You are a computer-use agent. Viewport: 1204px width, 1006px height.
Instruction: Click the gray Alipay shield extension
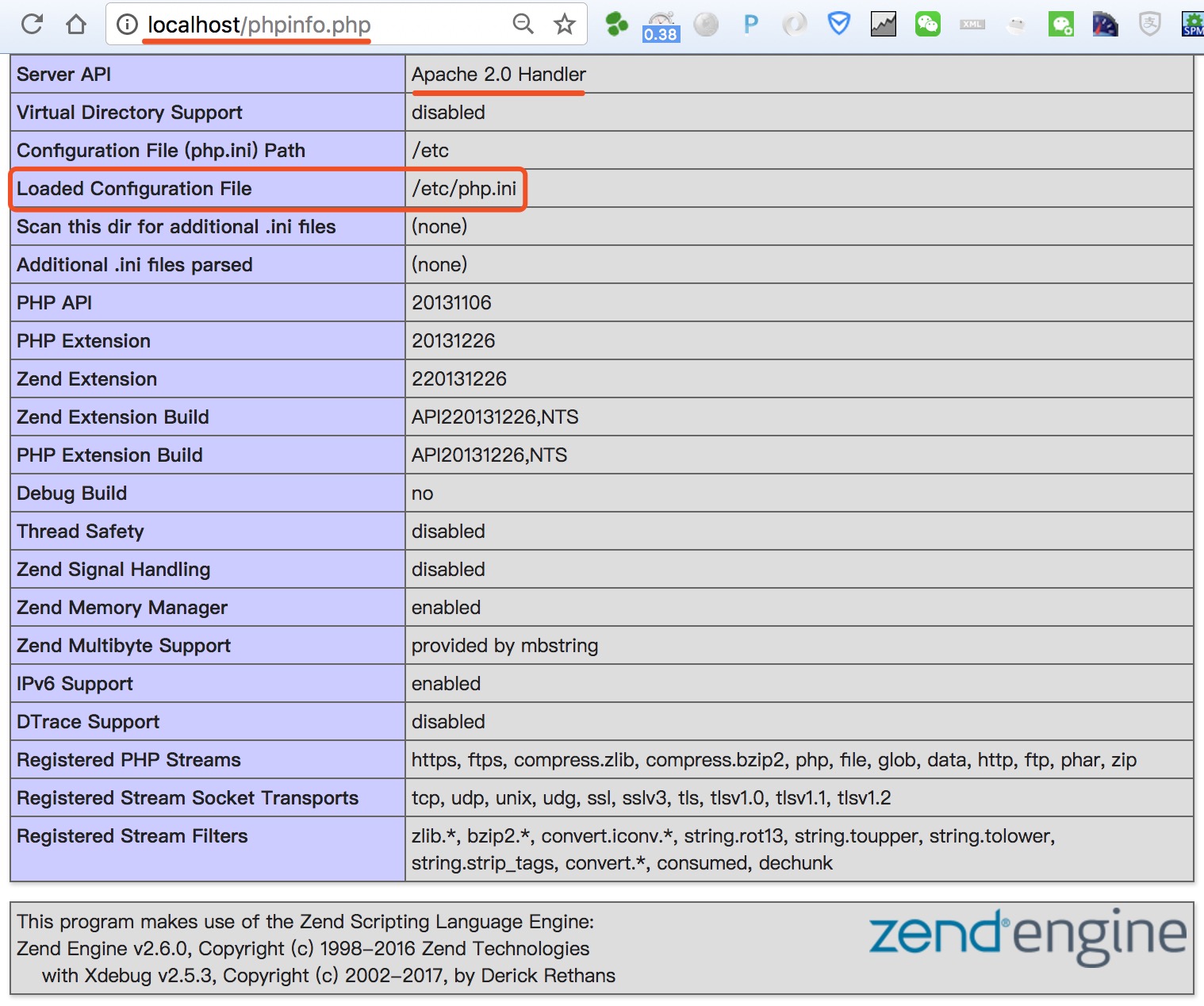pos(1150,25)
